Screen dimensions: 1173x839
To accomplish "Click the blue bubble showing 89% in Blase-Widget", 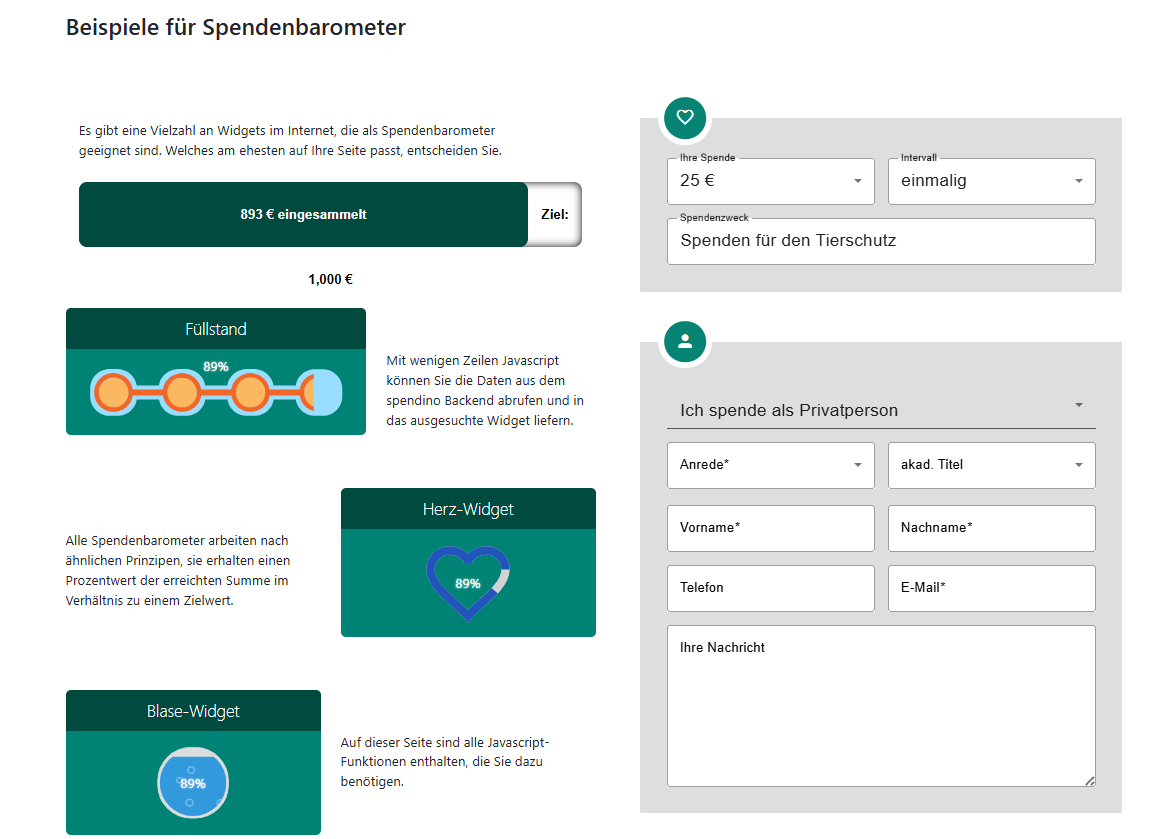I will click(193, 784).
